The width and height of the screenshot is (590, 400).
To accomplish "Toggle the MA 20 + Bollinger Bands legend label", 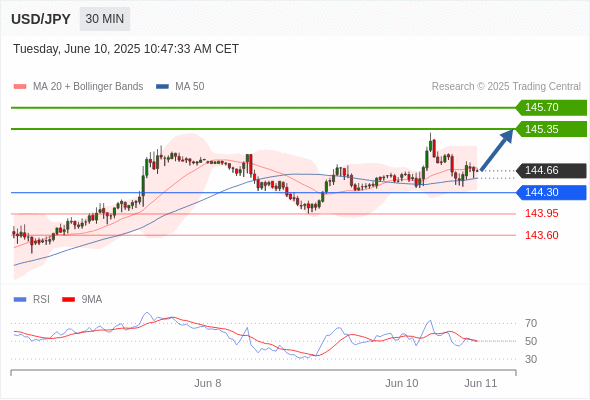I will click(x=88, y=87).
